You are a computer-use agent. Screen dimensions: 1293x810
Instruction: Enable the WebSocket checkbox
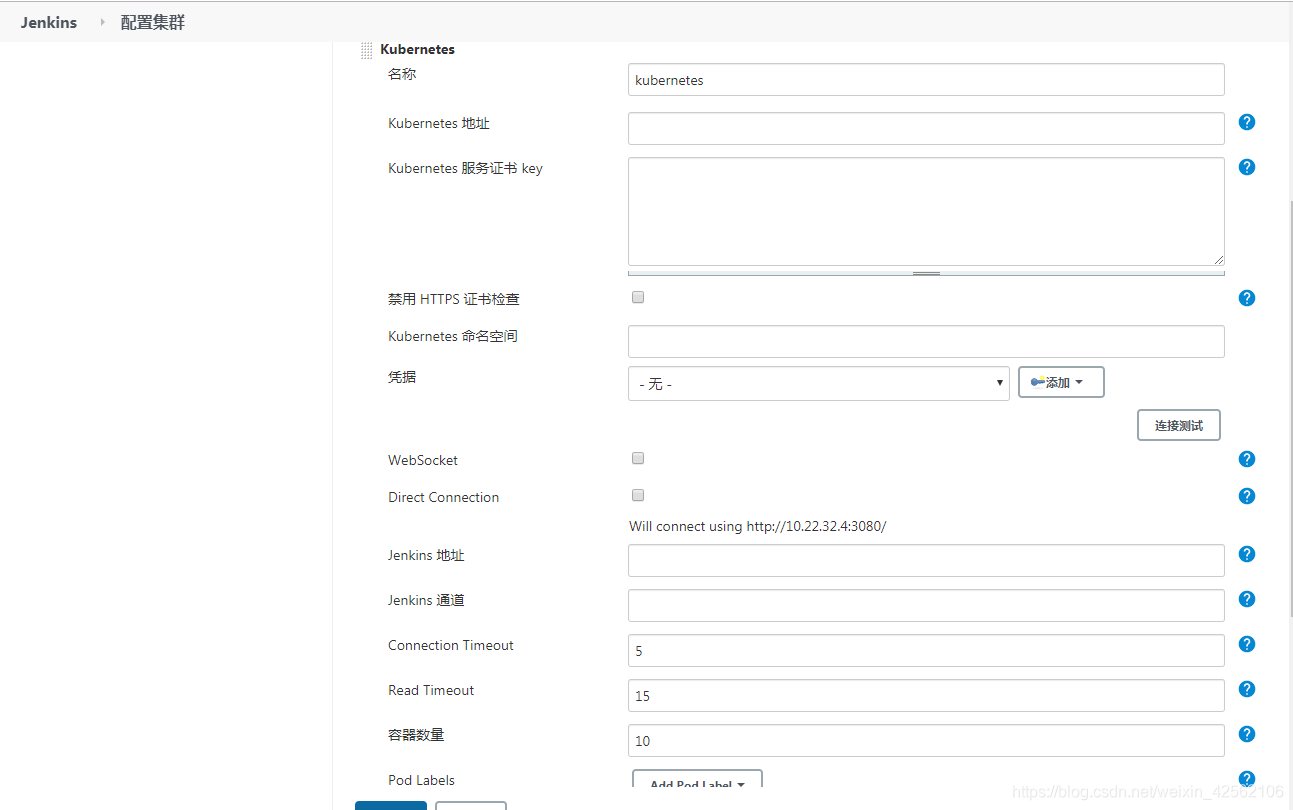(638, 458)
